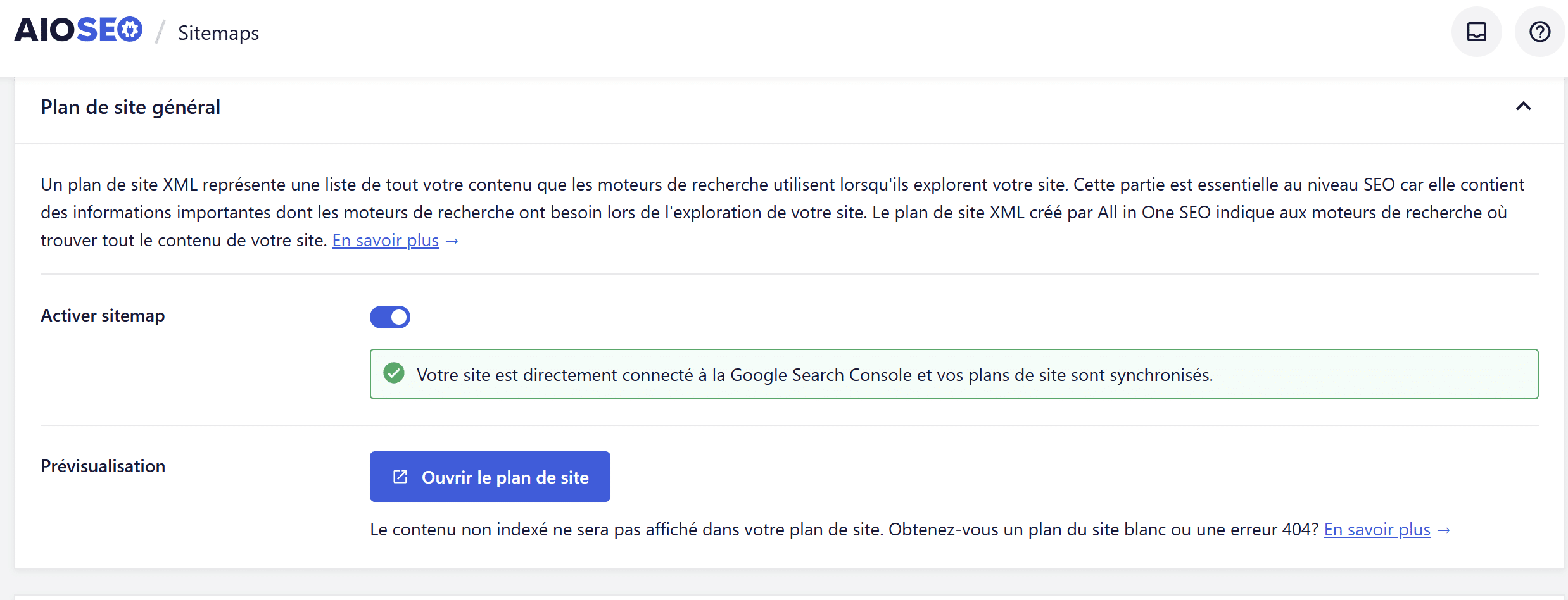Disable the 'Activer sitemap' toggle

[390, 316]
